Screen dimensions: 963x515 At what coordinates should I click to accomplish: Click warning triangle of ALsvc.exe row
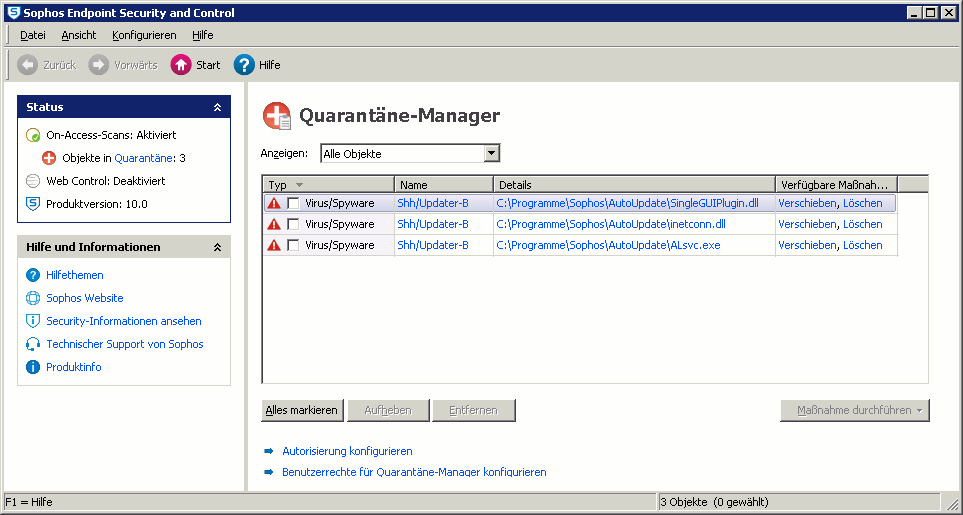(x=274, y=245)
